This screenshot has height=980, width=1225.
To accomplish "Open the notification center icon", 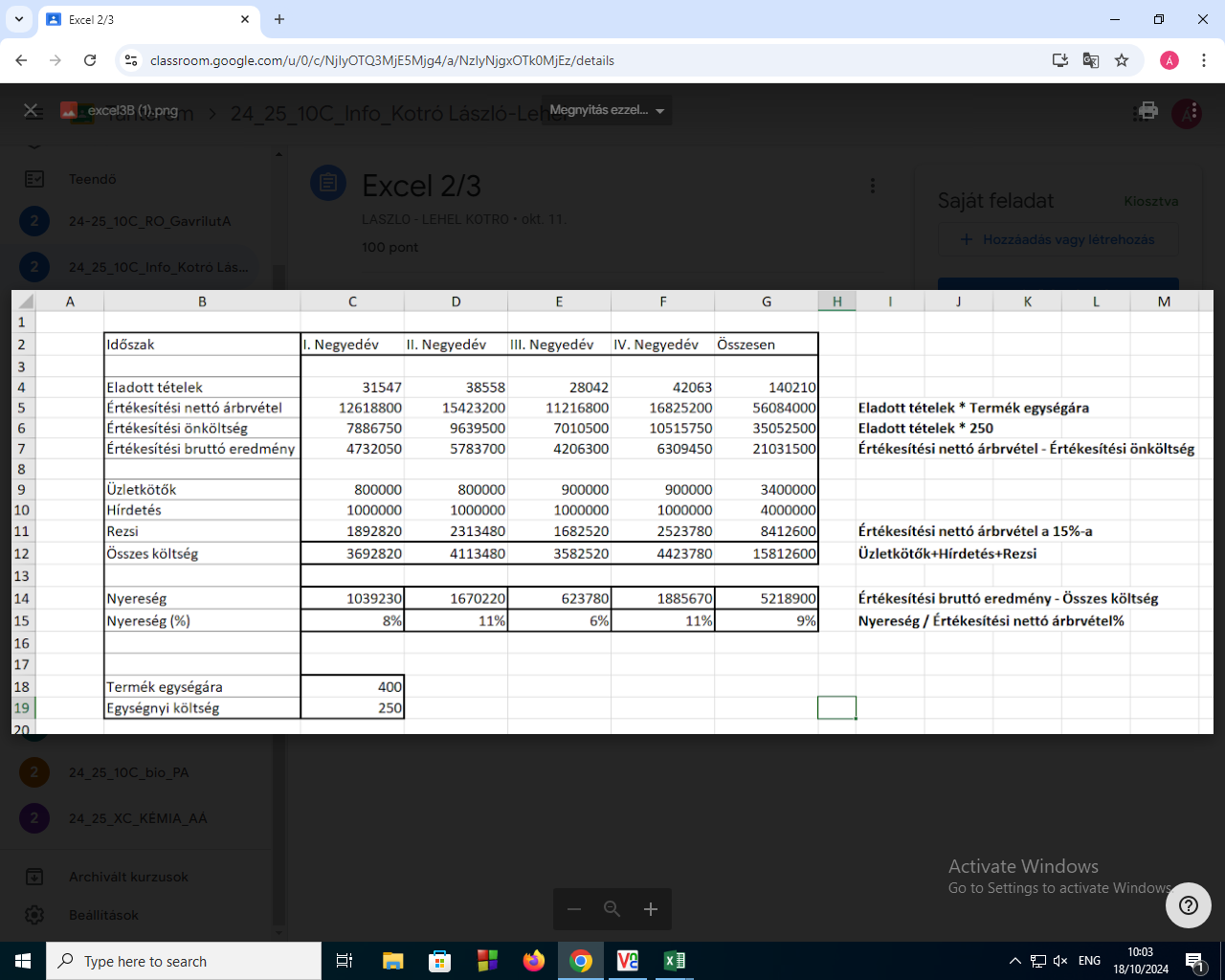I will point(1195,961).
